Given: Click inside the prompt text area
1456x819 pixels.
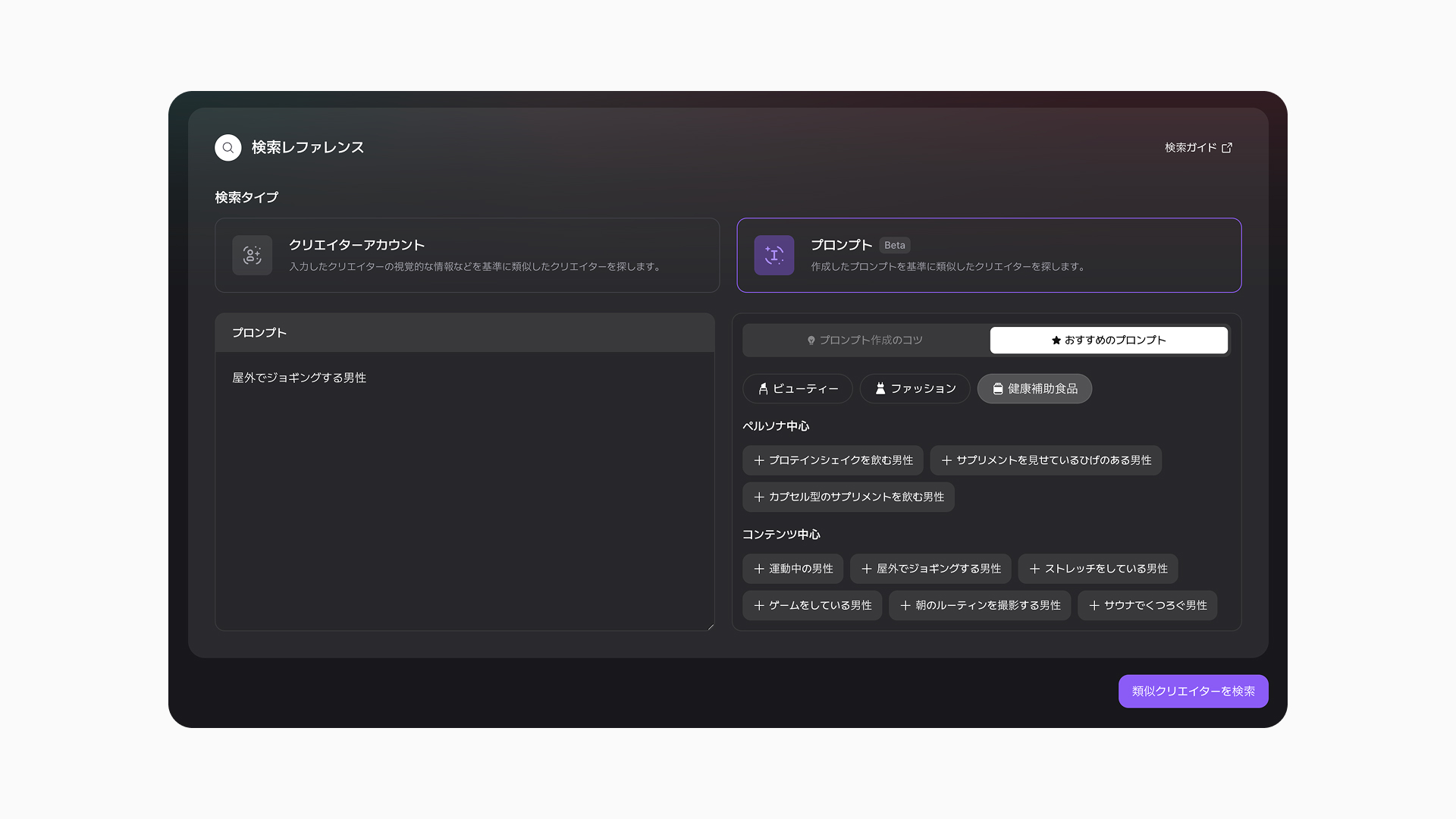Looking at the screenshot, I should click(x=464, y=493).
